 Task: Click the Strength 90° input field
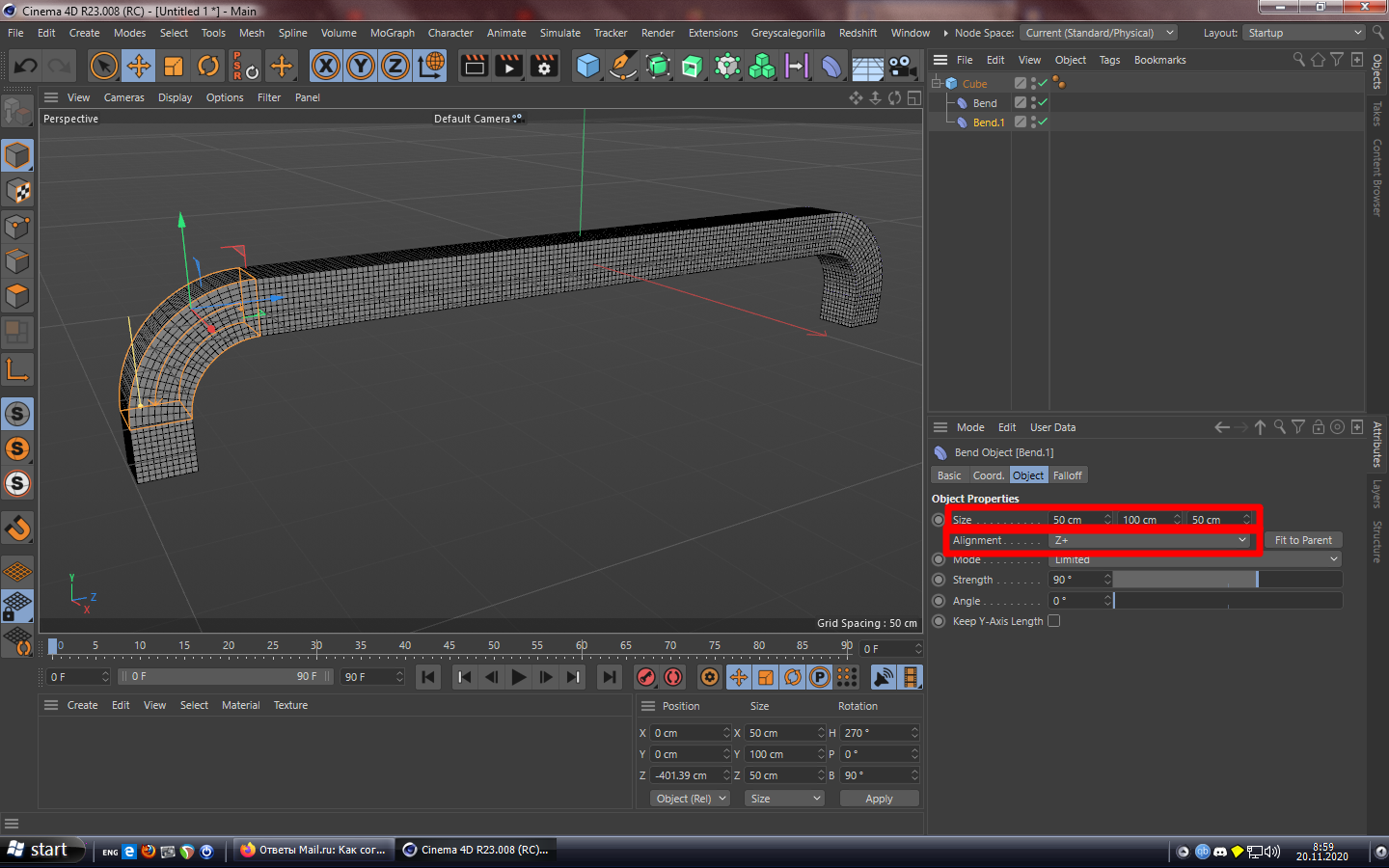click(1076, 580)
